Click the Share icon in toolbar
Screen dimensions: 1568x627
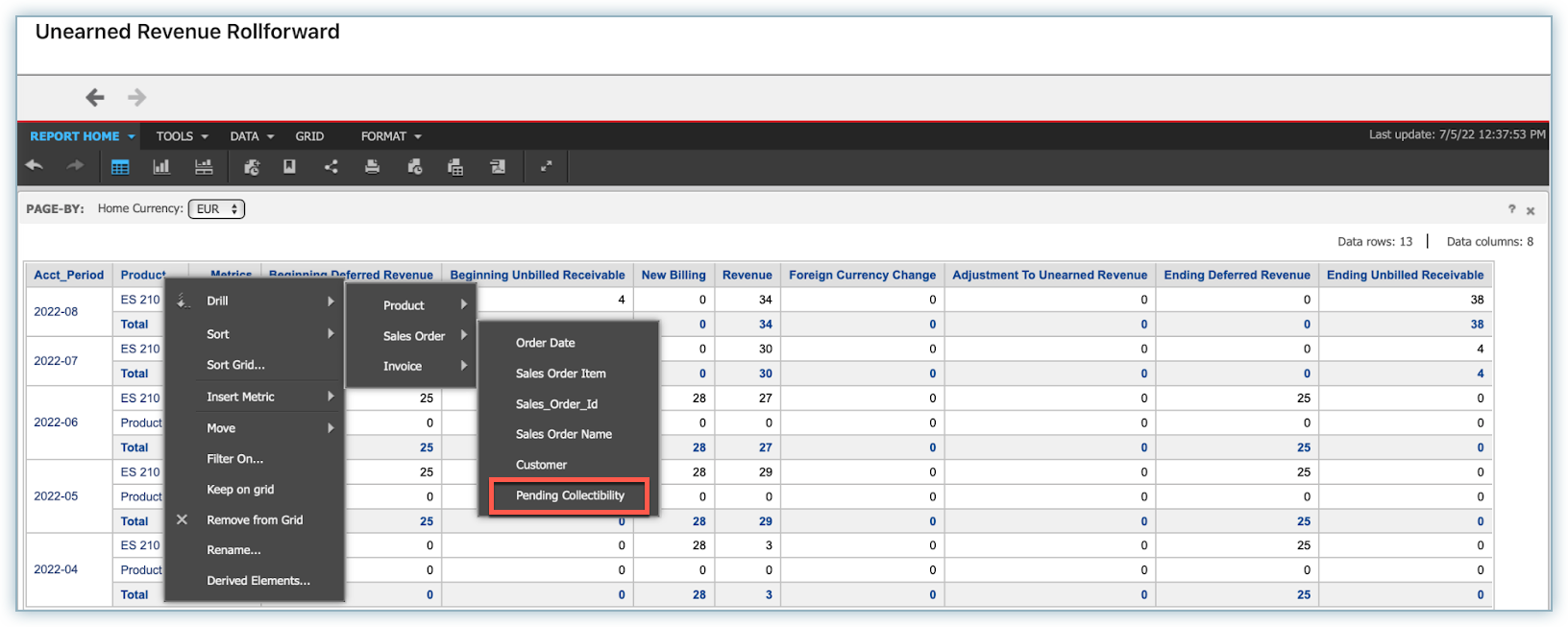[331, 167]
